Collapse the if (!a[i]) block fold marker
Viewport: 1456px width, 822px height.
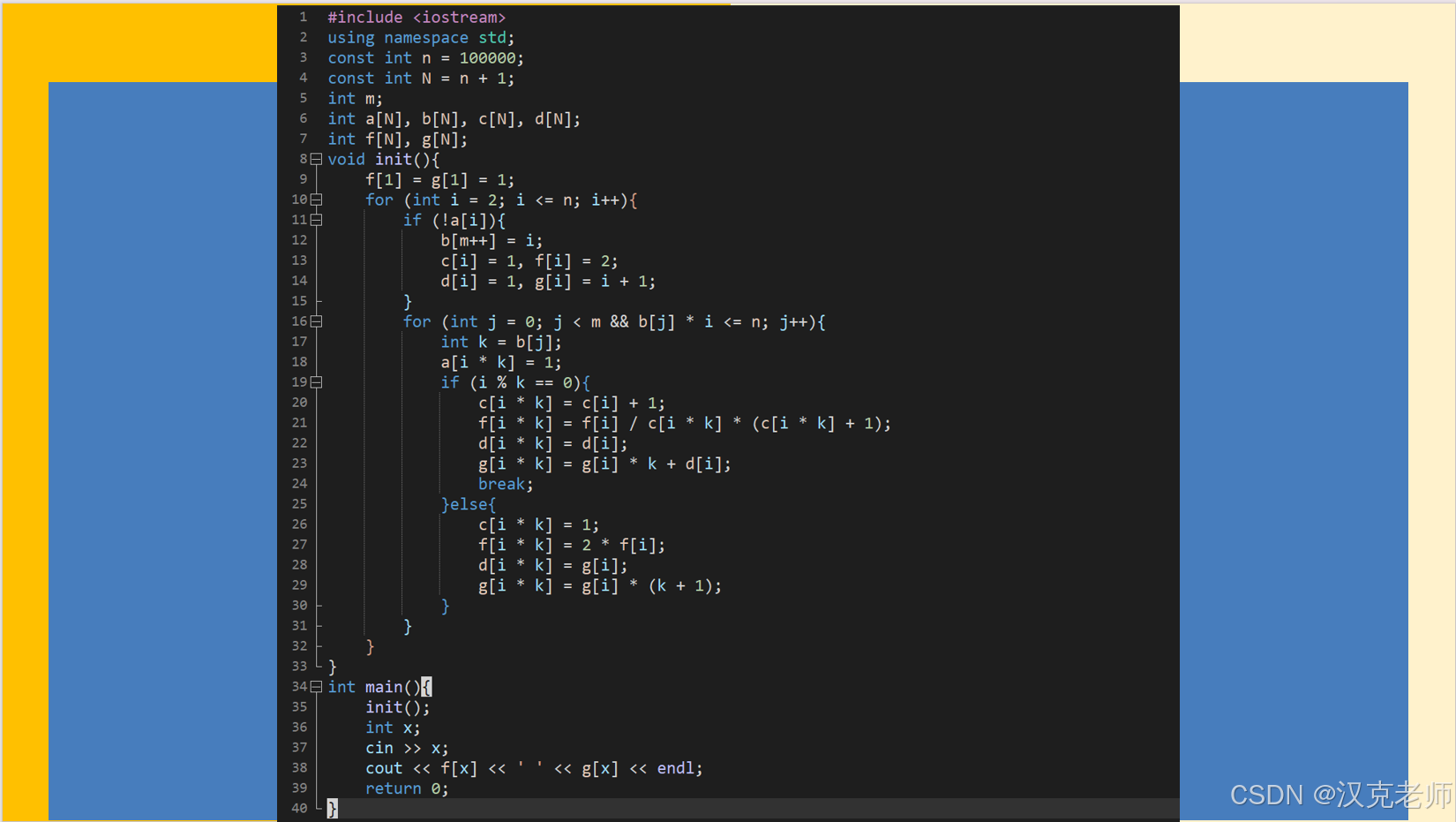click(x=316, y=220)
